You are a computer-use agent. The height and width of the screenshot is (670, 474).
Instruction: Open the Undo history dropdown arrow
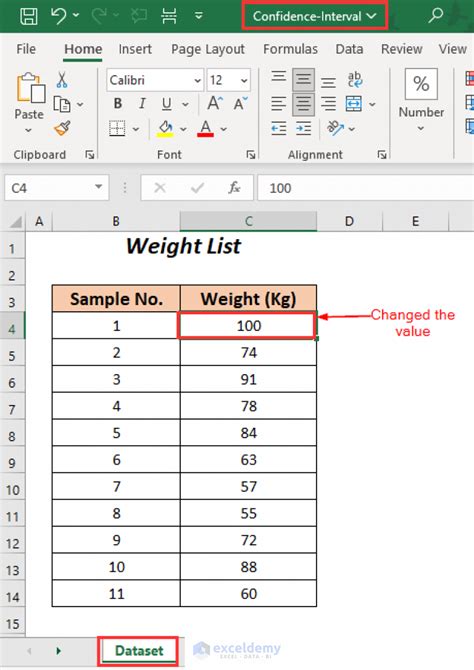(x=76, y=15)
